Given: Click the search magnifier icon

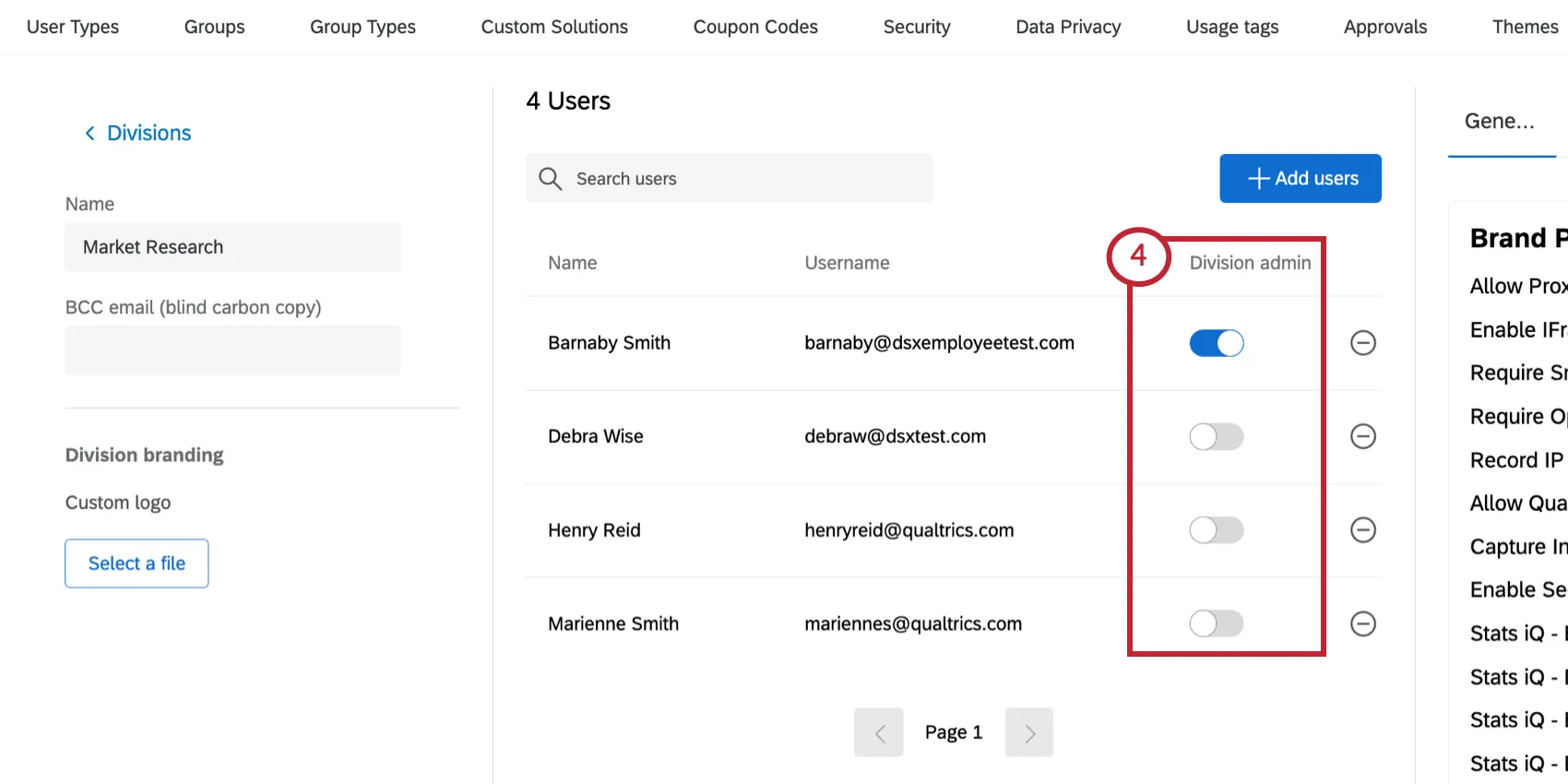Looking at the screenshot, I should coord(550,179).
